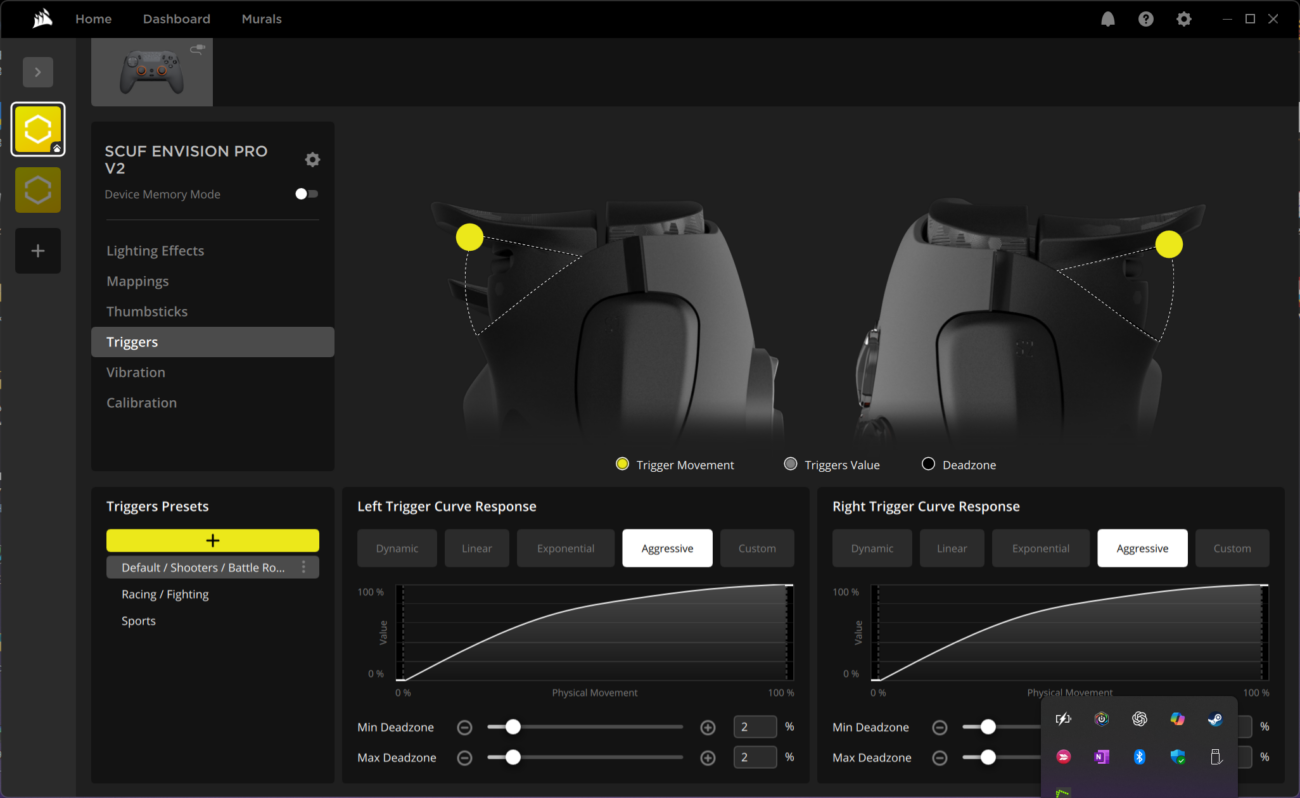Select the Triggers section
The image size is (1300, 798).
click(x=213, y=342)
